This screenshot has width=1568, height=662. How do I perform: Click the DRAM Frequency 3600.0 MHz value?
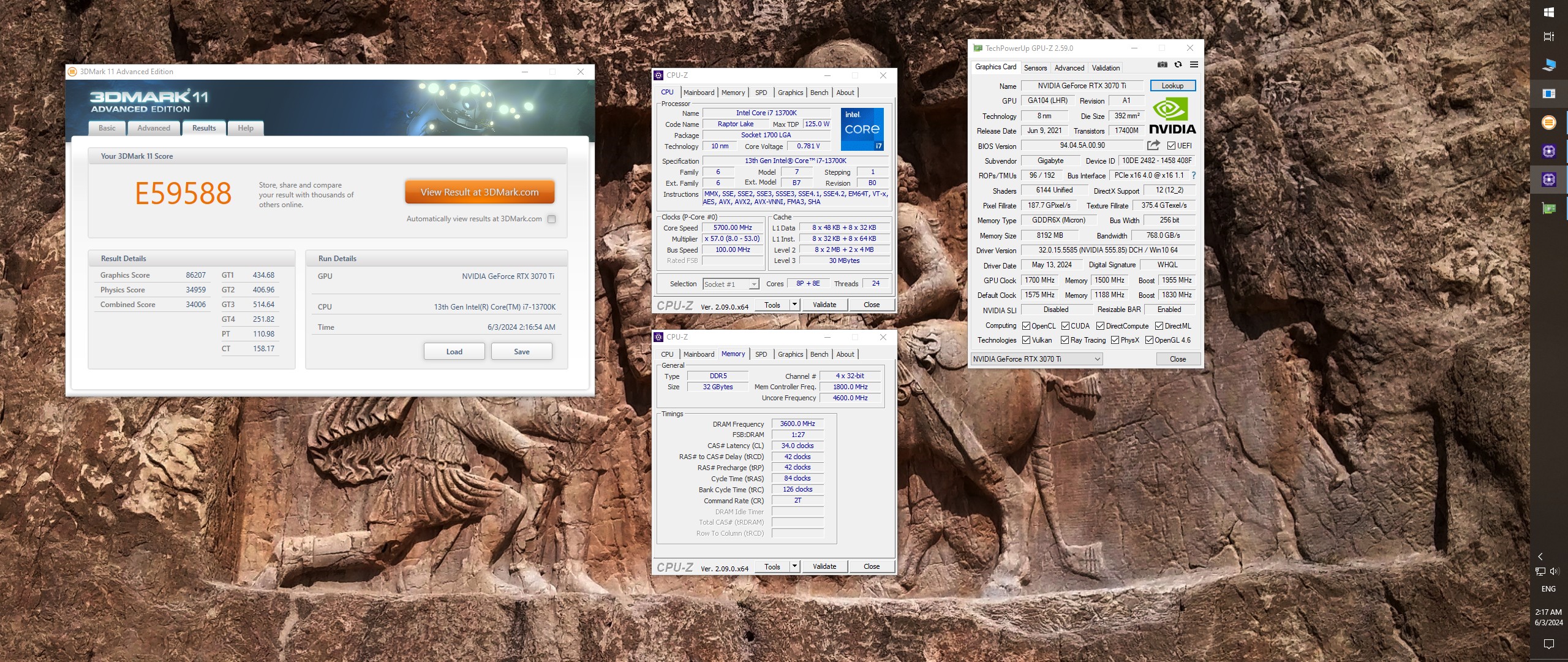point(797,424)
